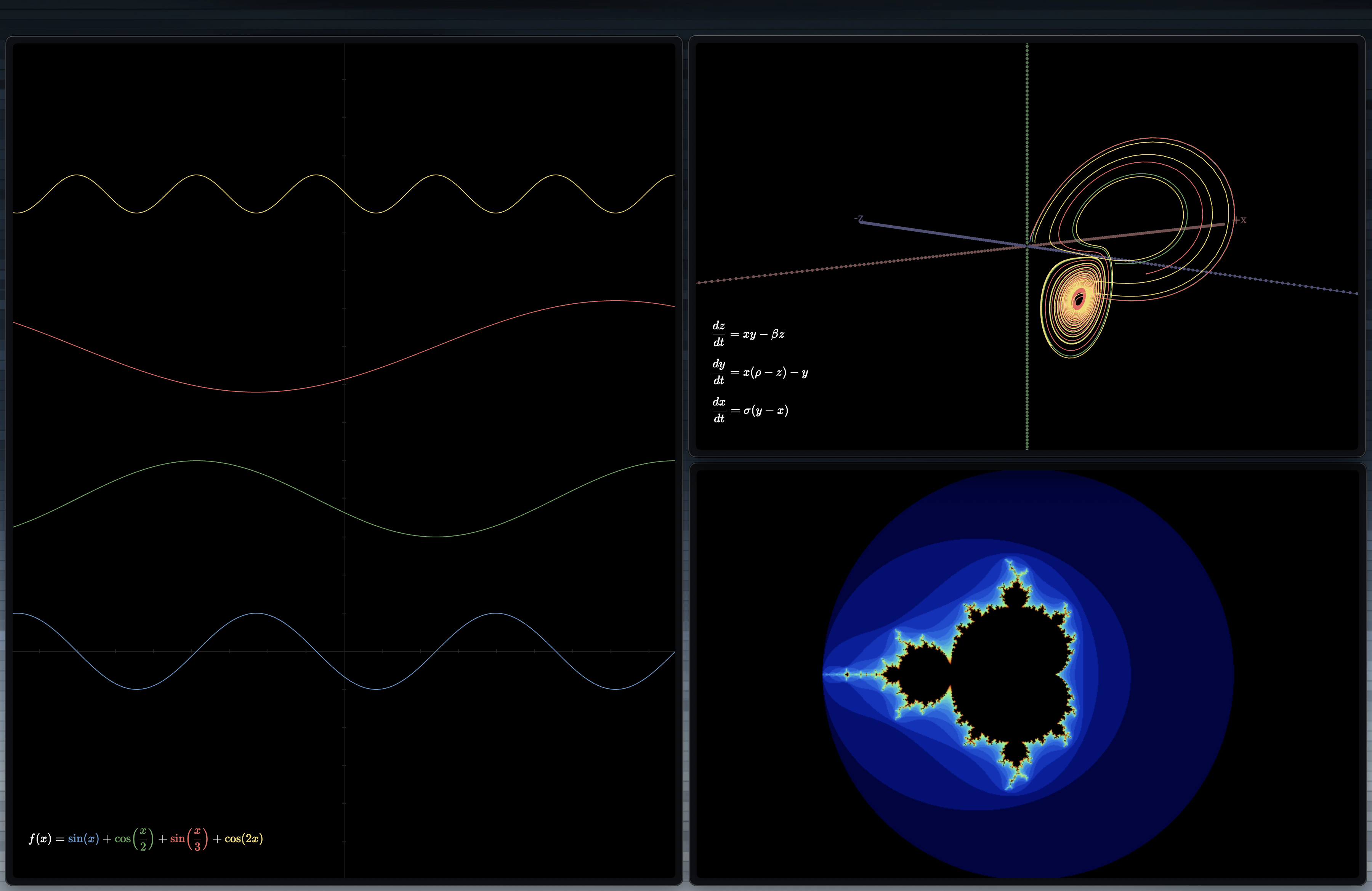Select the yellow cos(2x) formula term
The height and width of the screenshot is (891, 1372).
(243, 838)
